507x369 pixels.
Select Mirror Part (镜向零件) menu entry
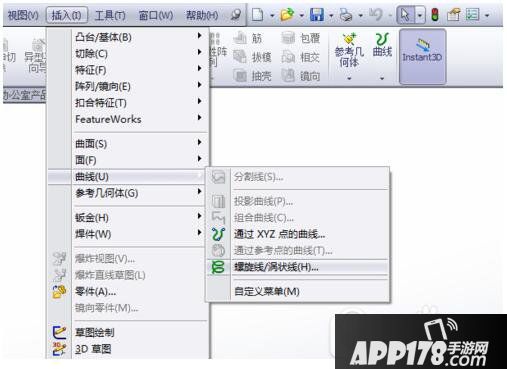[128, 308]
